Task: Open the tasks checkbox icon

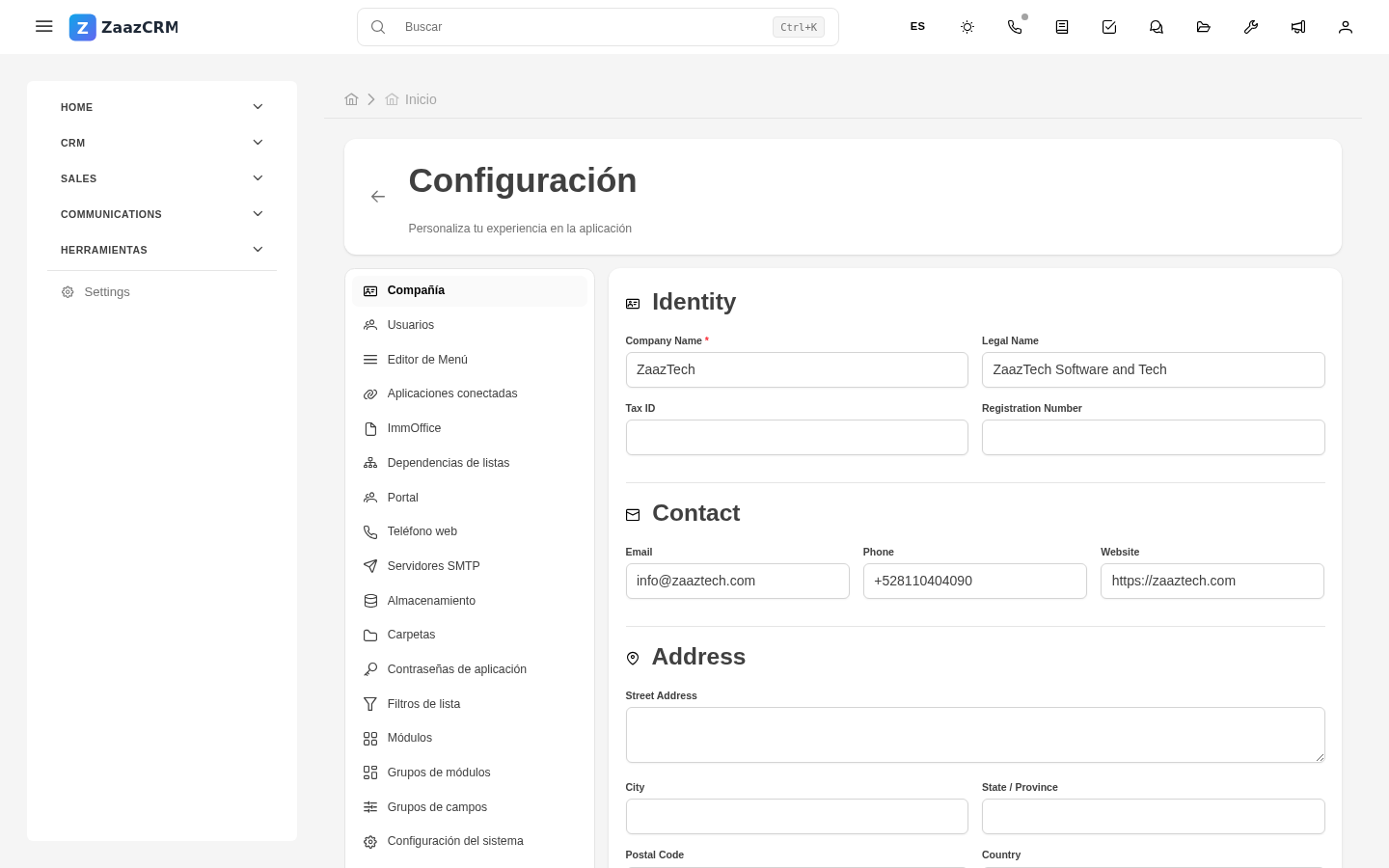Action: click(x=1109, y=27)
